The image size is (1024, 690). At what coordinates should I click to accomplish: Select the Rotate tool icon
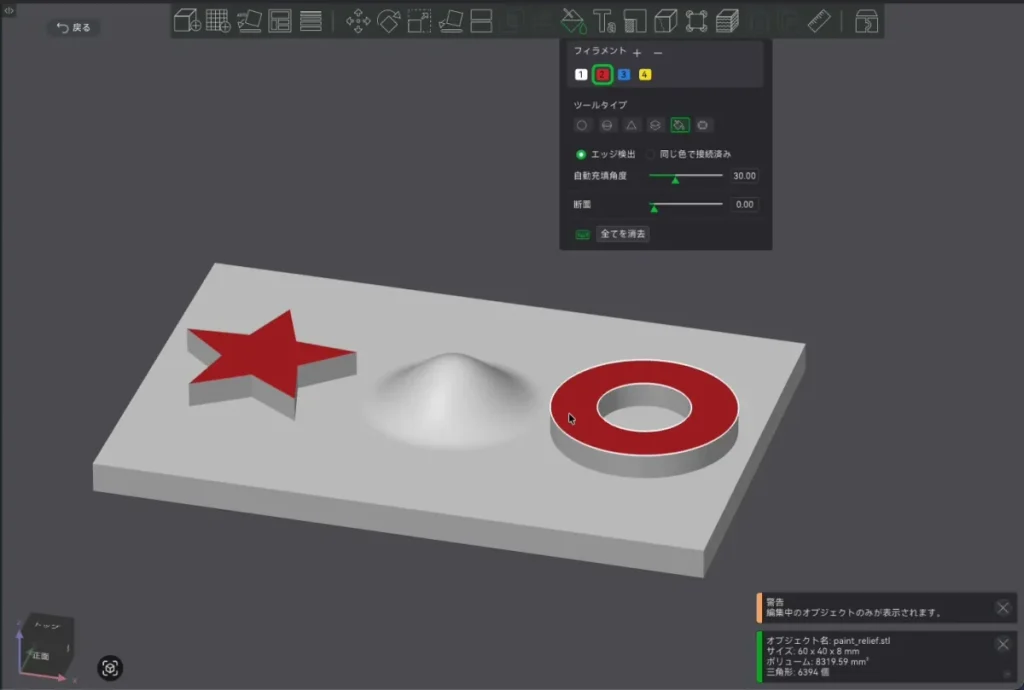(x=389, y=21)
